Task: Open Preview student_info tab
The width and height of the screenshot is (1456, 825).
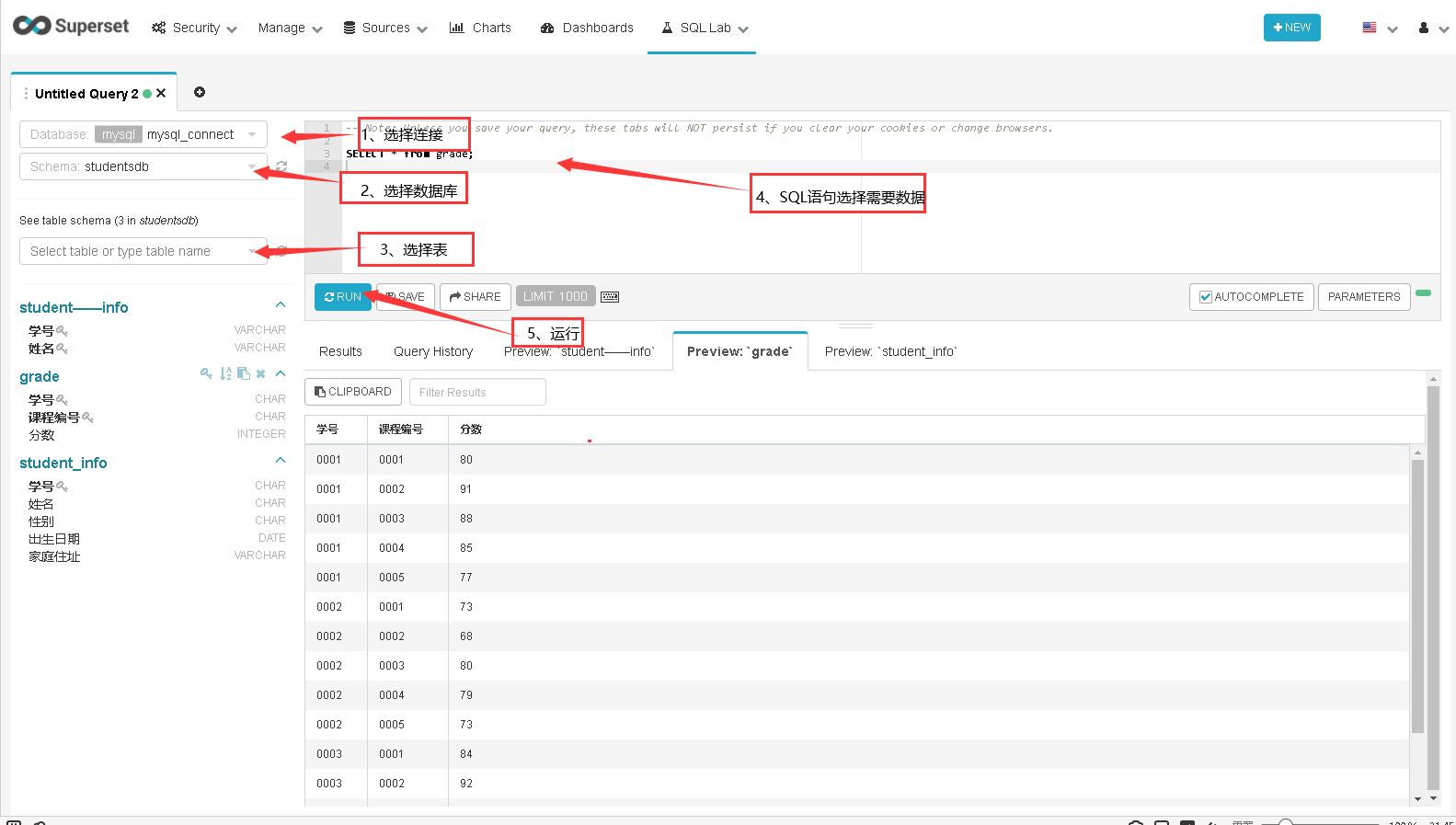Action: click(x=890, y=351)
